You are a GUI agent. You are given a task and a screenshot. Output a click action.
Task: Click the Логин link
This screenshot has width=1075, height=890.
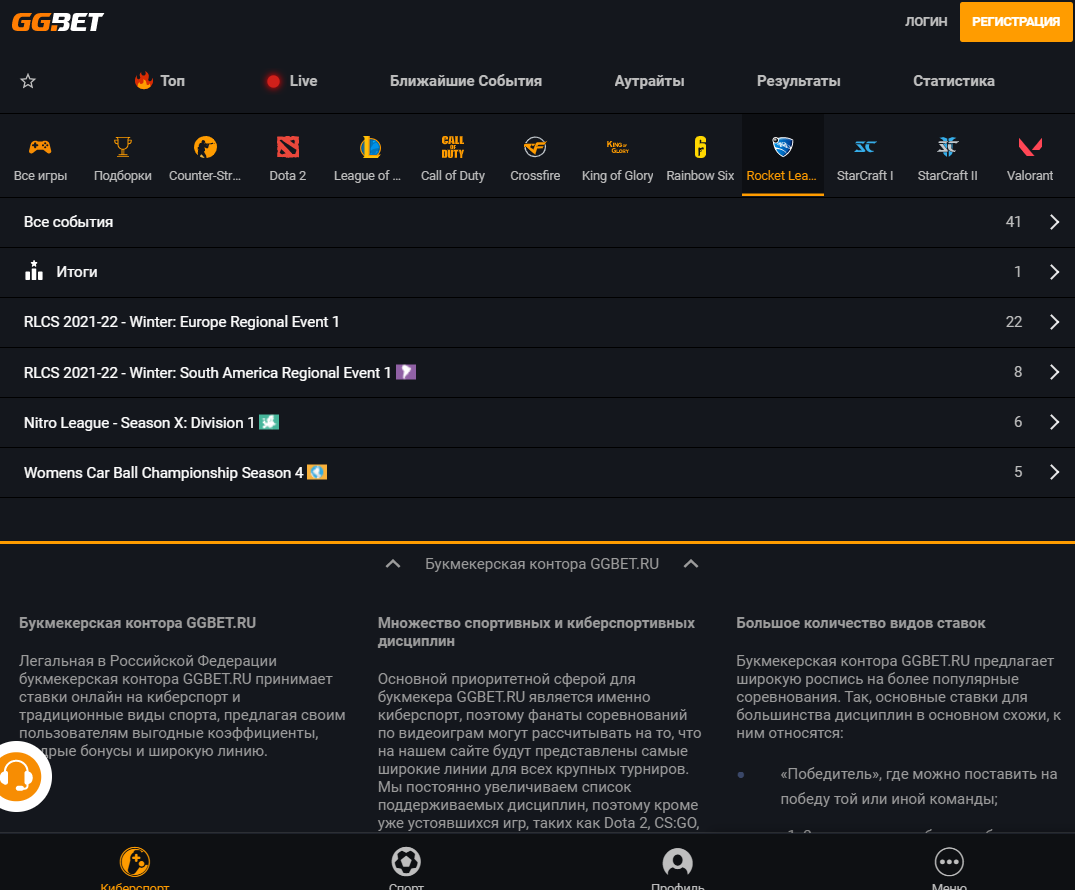925,21
